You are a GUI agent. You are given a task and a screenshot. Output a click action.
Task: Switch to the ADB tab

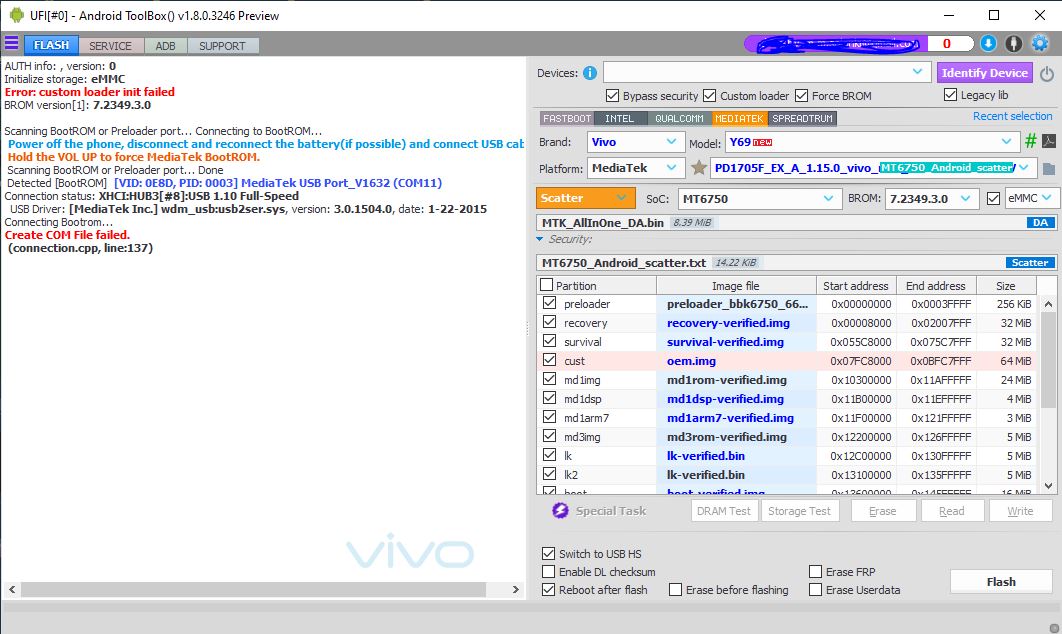point(165,45)
